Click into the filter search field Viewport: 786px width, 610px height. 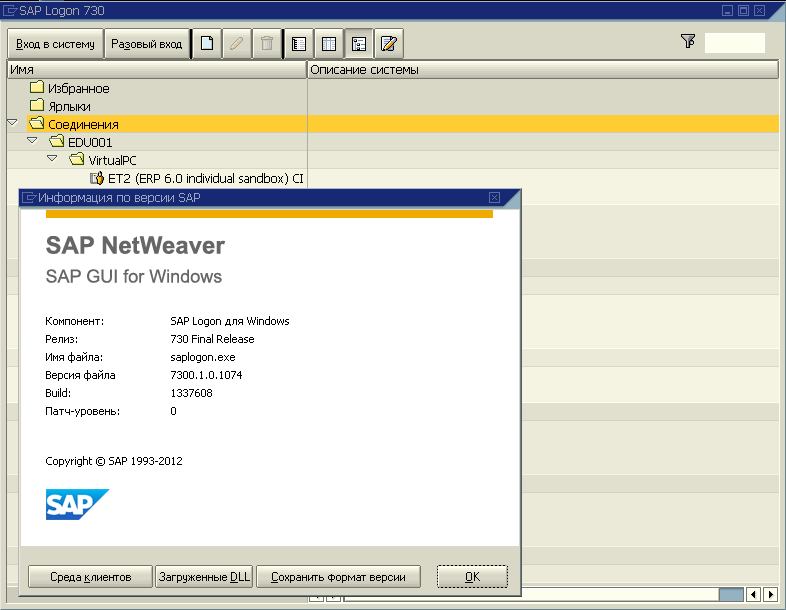(735, 43)
